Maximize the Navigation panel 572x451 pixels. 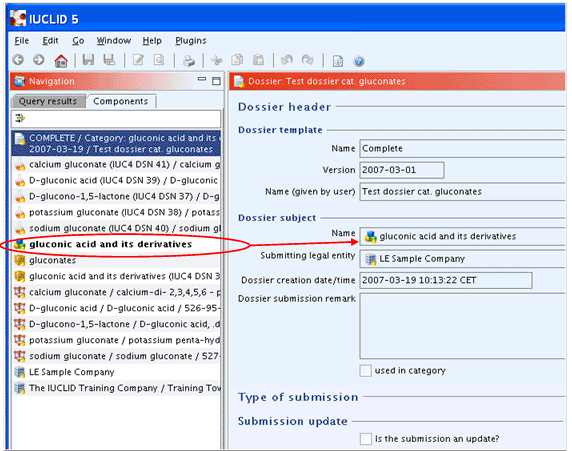[216, 81]
